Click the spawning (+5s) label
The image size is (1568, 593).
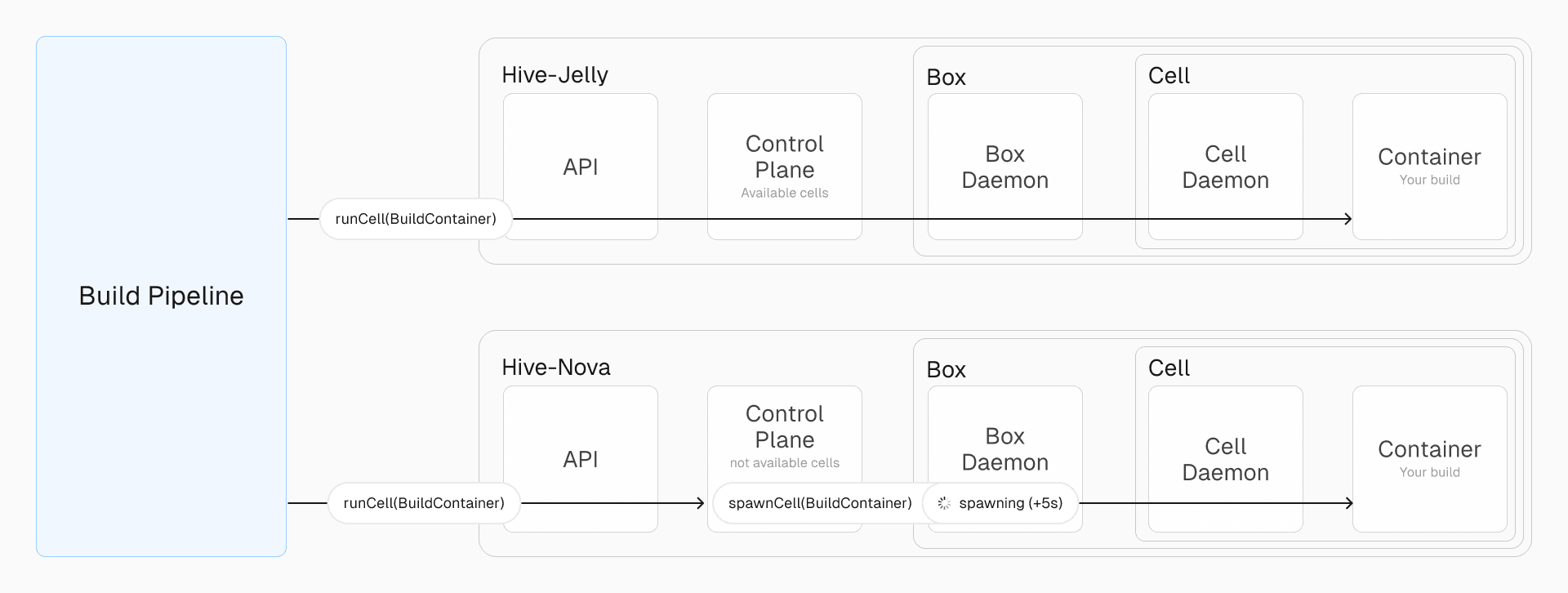1010,503
